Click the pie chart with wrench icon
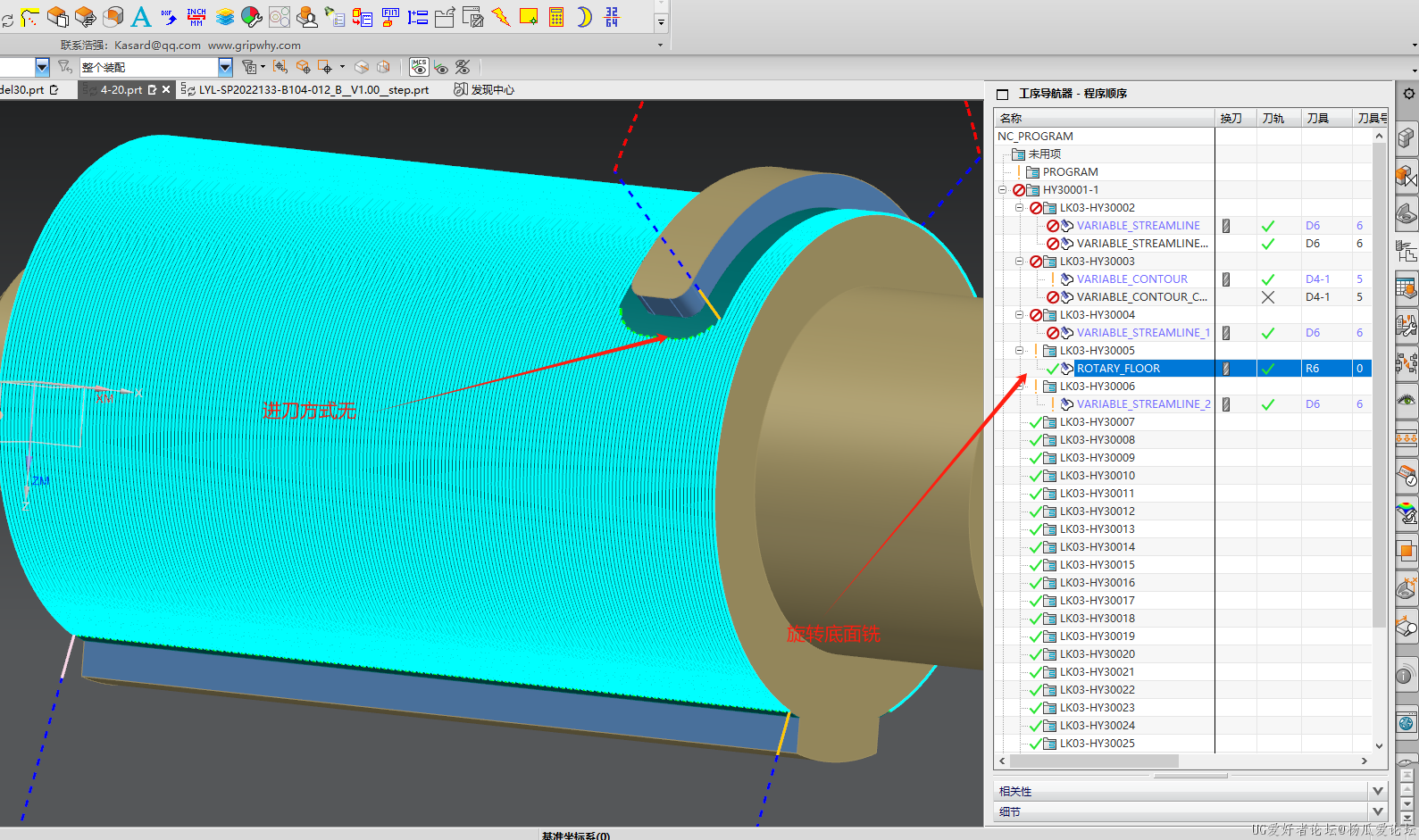 pyautogui.click(x=252, y=17)
